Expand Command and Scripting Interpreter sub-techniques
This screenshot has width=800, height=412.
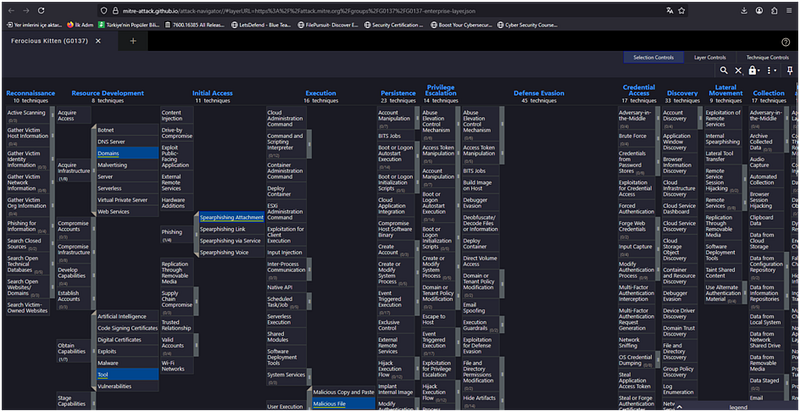click(x=309, y=144)
